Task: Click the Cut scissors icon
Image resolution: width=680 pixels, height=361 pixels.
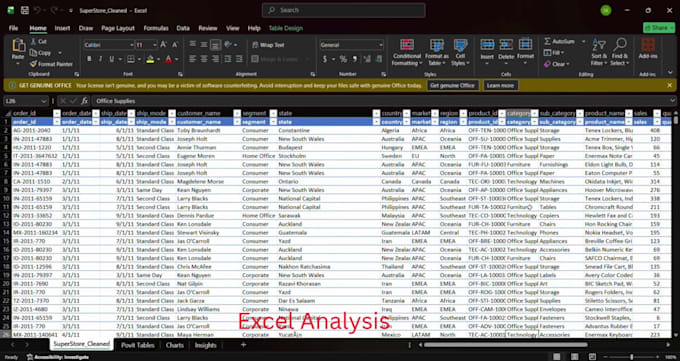Action: click(33, 42)
